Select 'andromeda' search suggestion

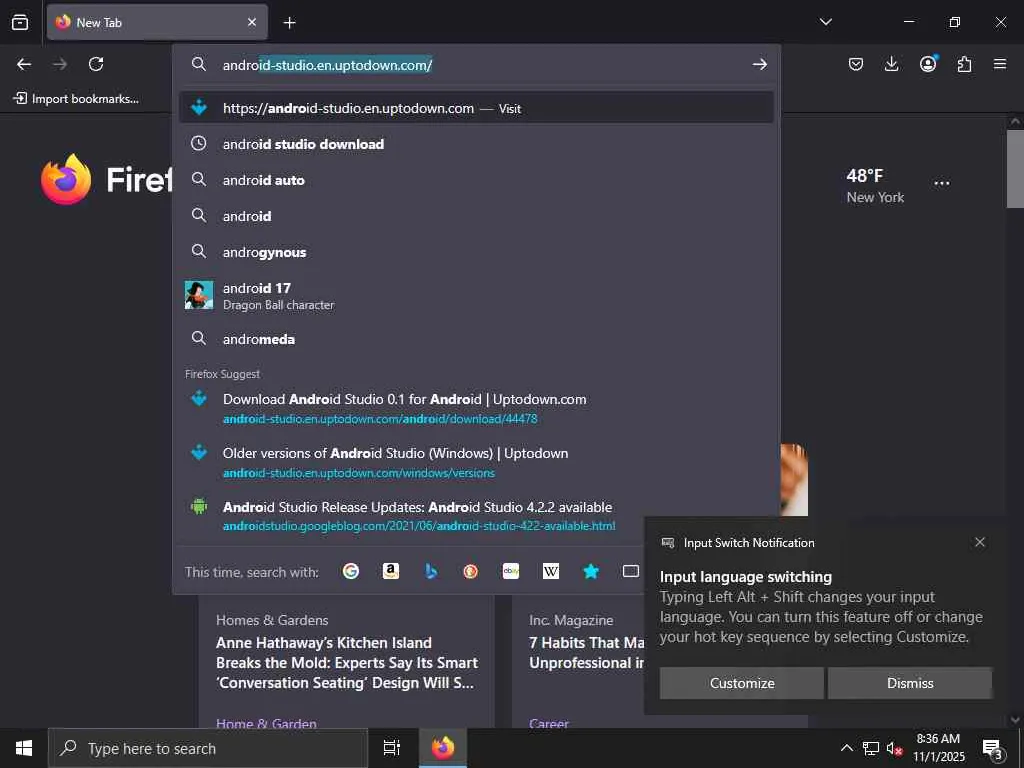coord(476,339)
